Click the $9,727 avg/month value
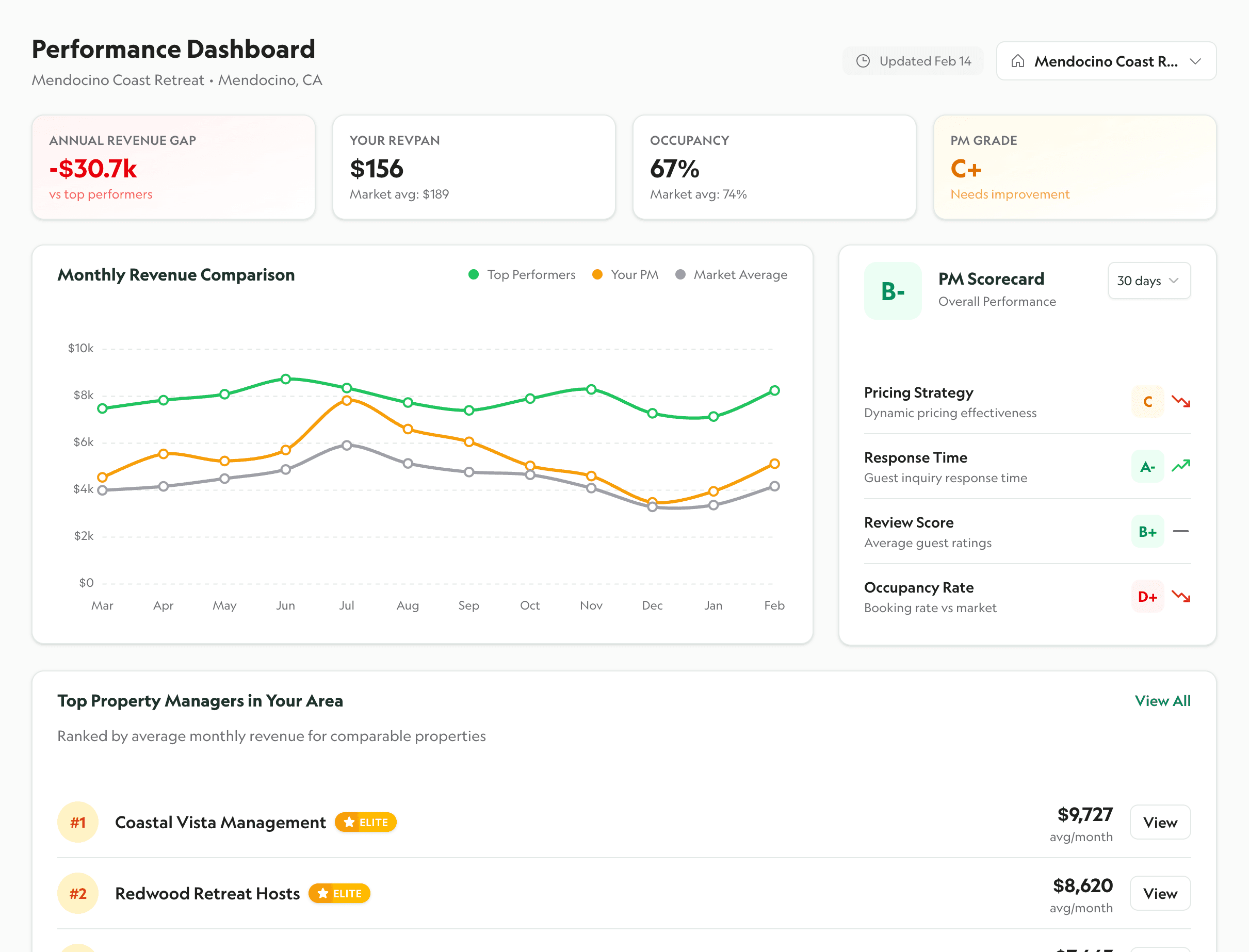 (1085, 815)
